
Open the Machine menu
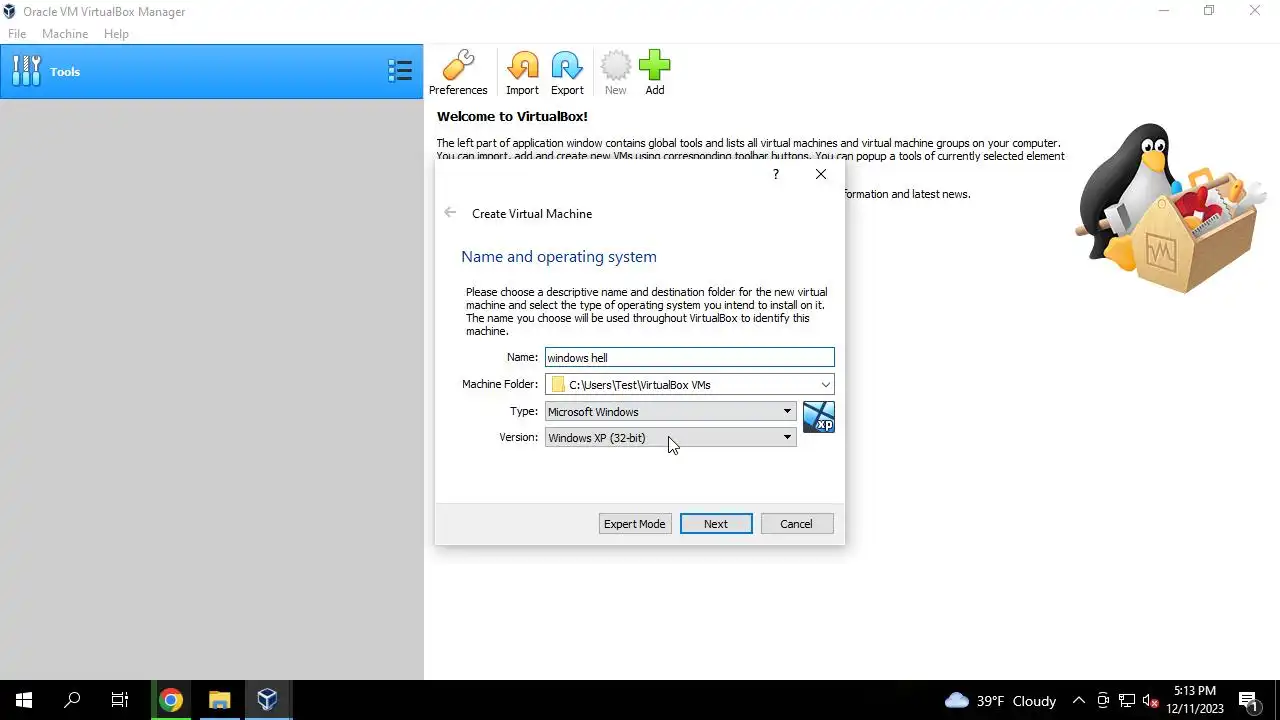(65, 34)
